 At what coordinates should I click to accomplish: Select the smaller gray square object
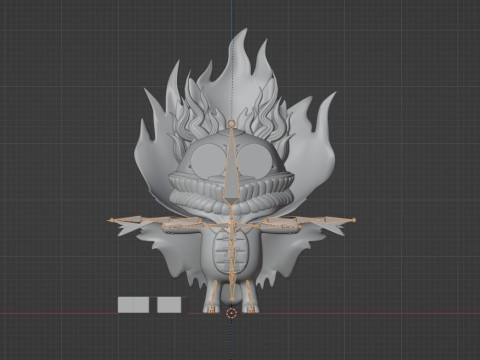tap(169, 305)
